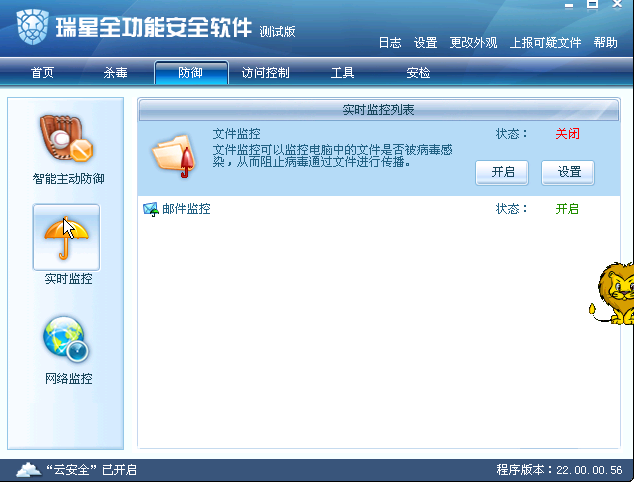Switch to the 首页 tab
This screenshot has width=634, height=482.
42,73
